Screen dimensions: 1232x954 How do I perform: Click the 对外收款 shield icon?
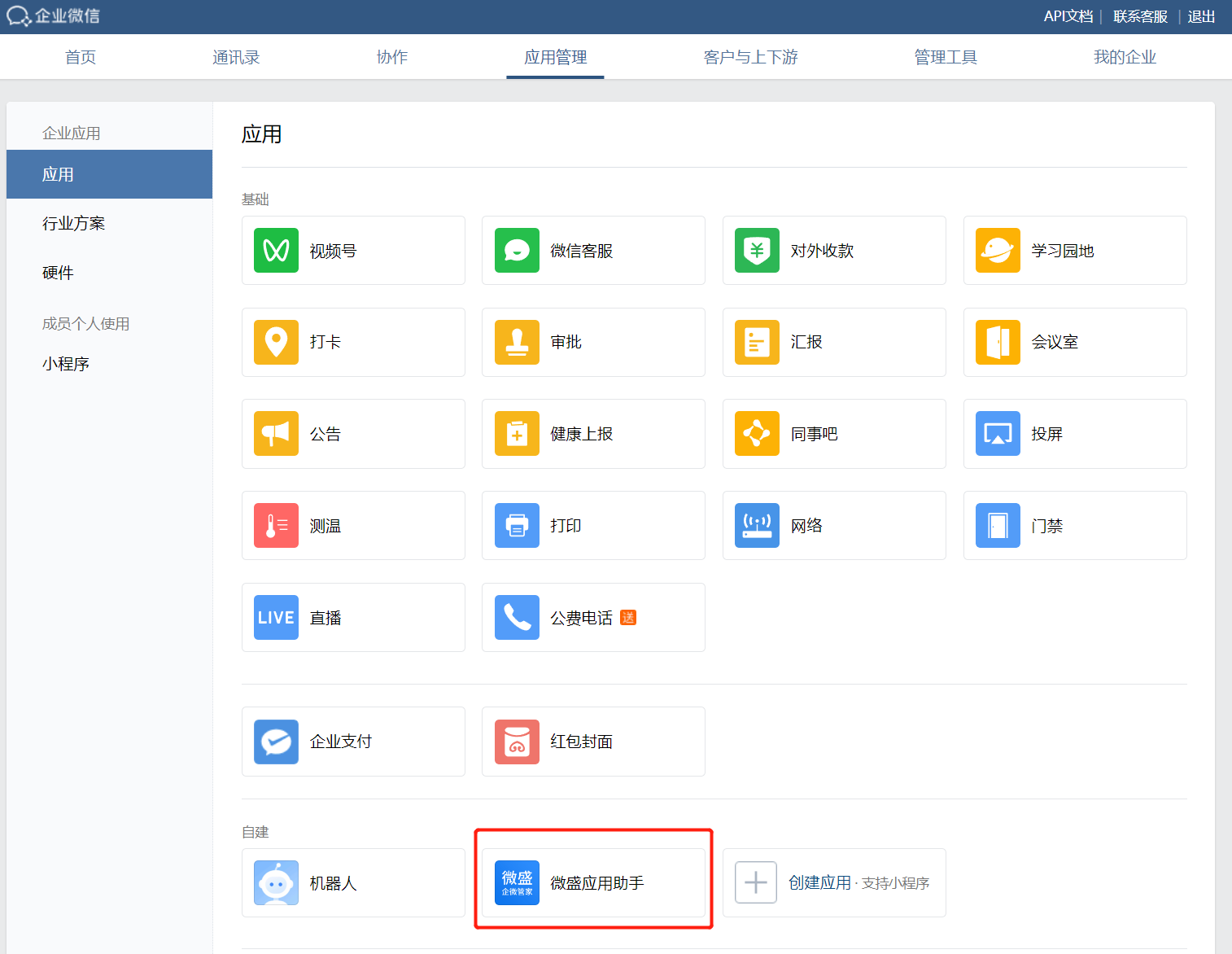point(757,250)
